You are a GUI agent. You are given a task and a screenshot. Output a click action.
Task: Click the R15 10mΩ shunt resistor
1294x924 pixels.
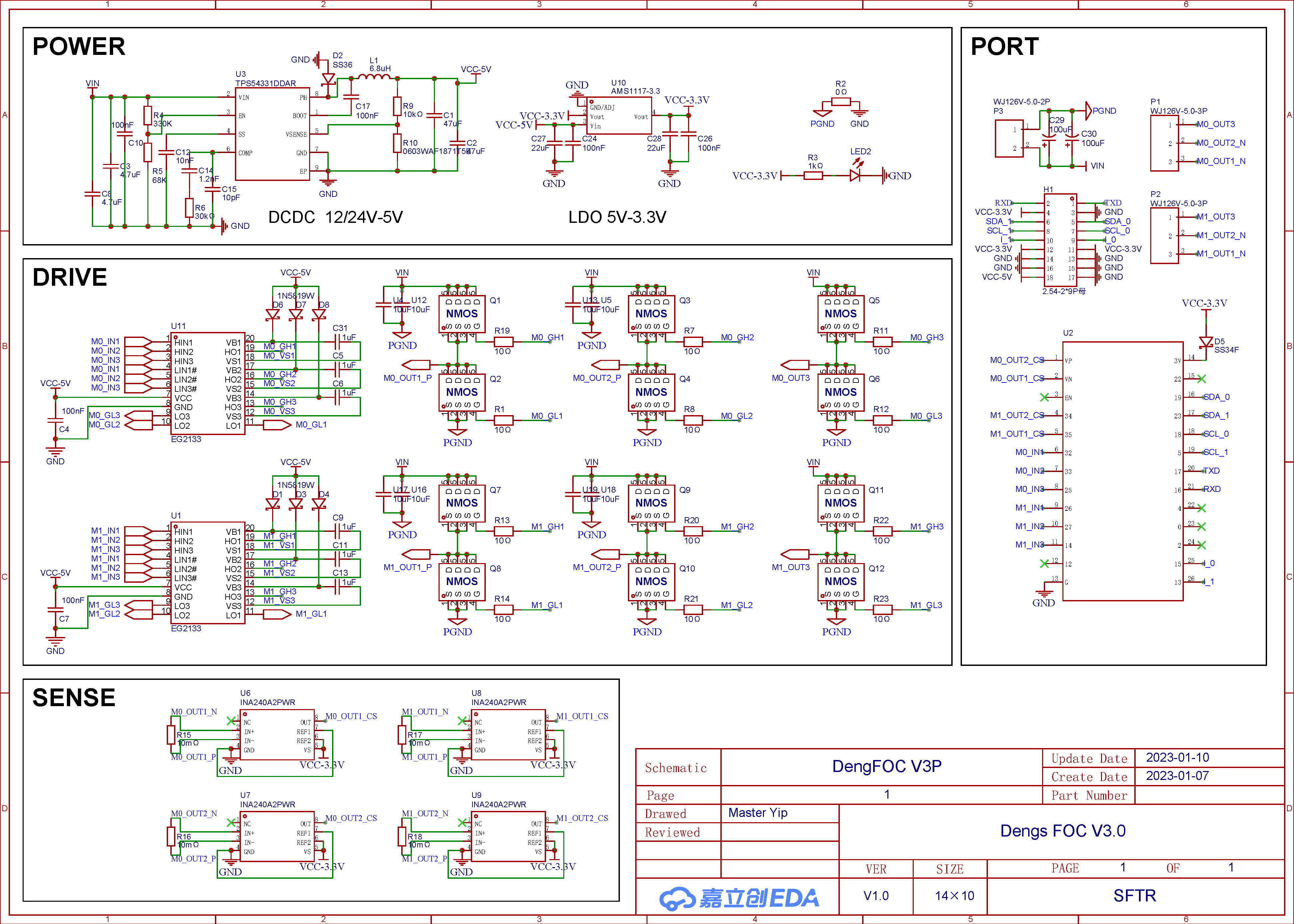[171, 734]
